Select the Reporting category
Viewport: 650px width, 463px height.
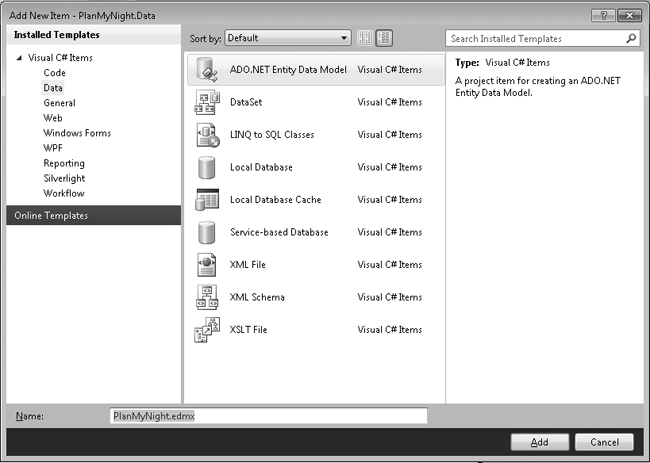[x=64, y=163]
